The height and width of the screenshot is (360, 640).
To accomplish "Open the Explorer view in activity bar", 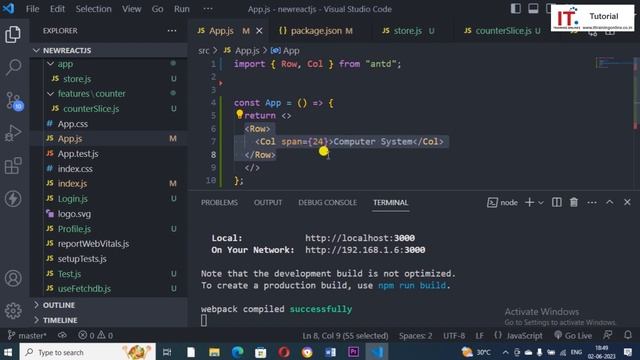I will click(x=13, y=34).
